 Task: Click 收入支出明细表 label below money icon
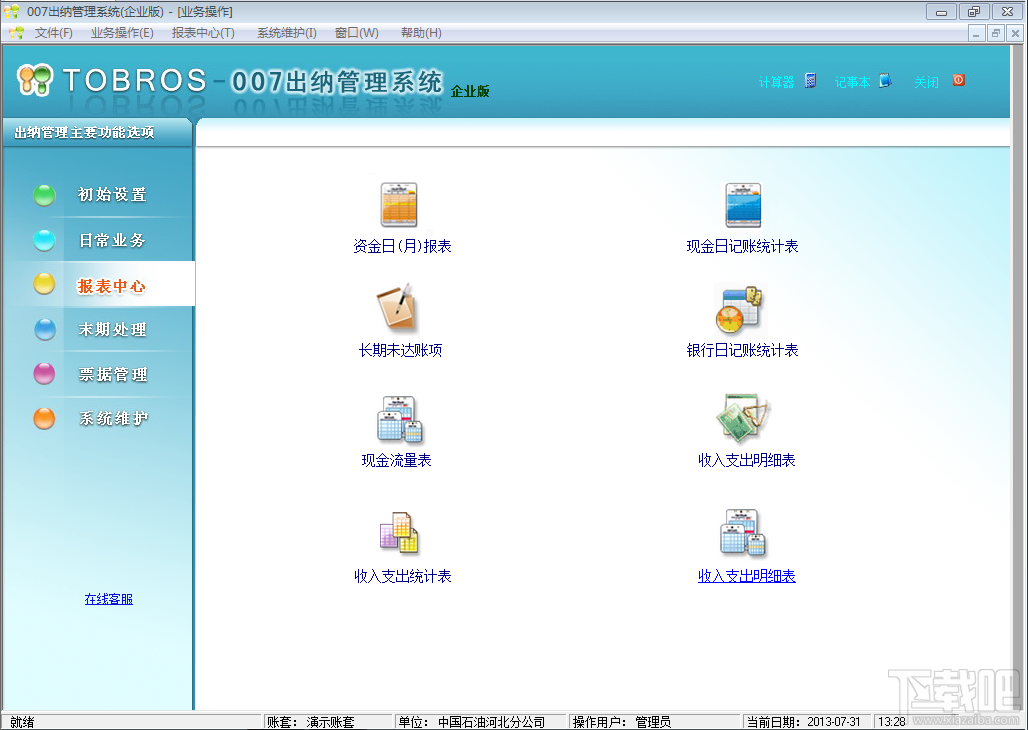747,460
